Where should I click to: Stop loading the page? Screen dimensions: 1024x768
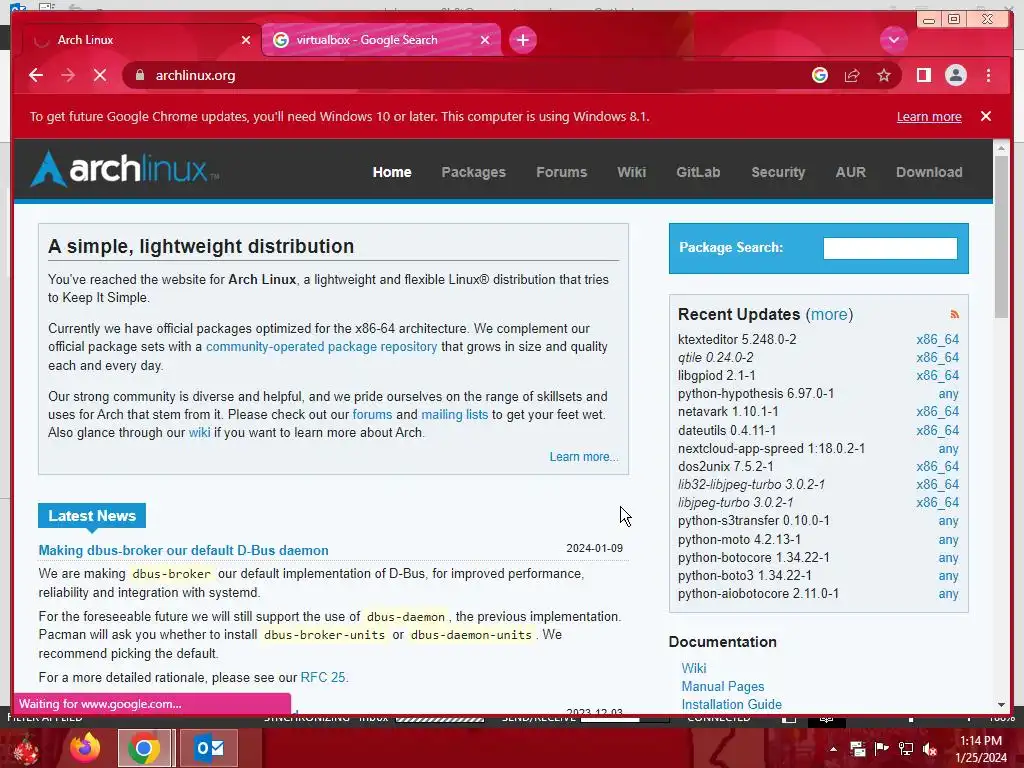100,76
